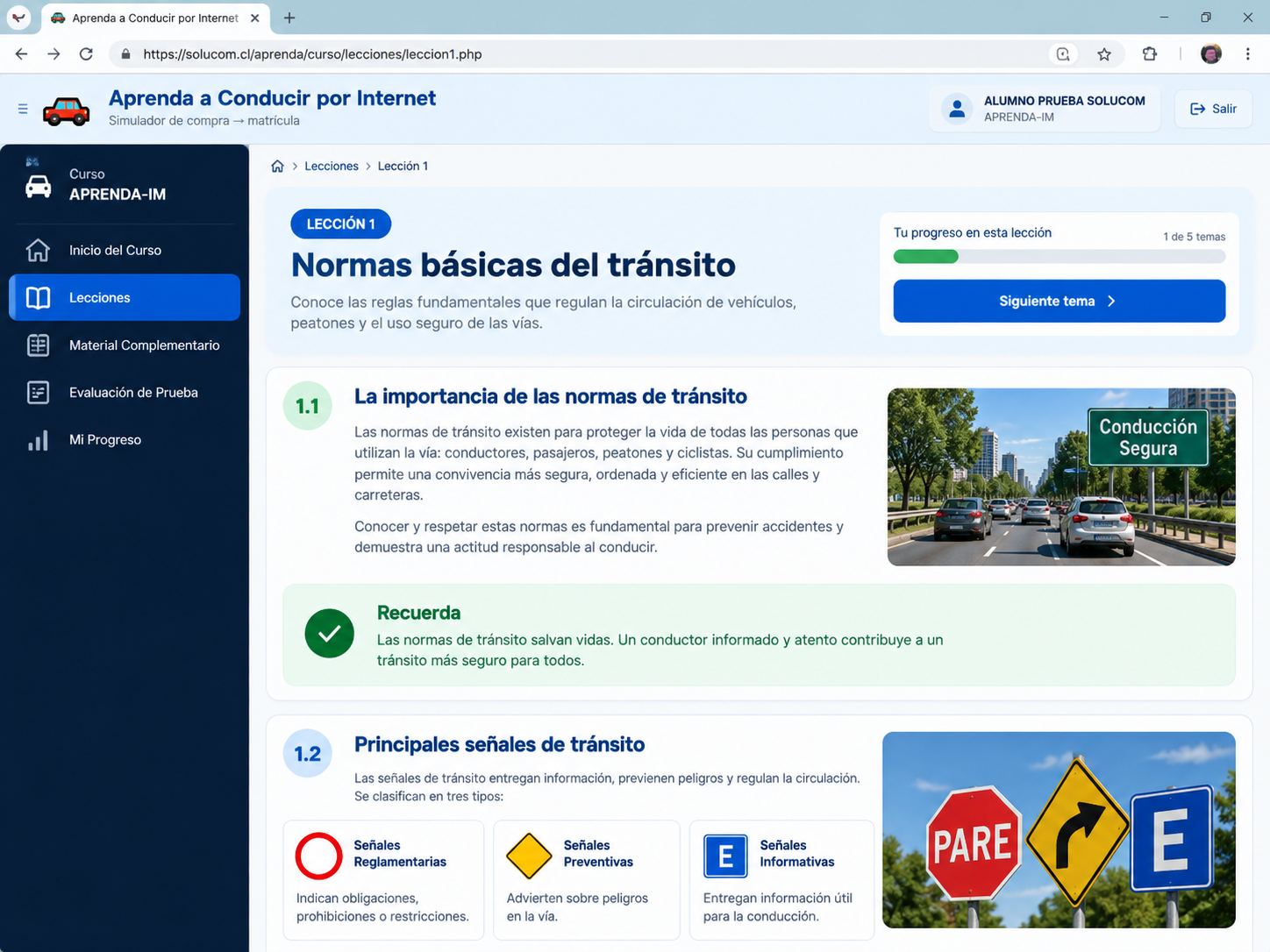Click the house icon beside Inicio del Curso
The width and height of the screenshot is (1270, 952).
[38, 250]
